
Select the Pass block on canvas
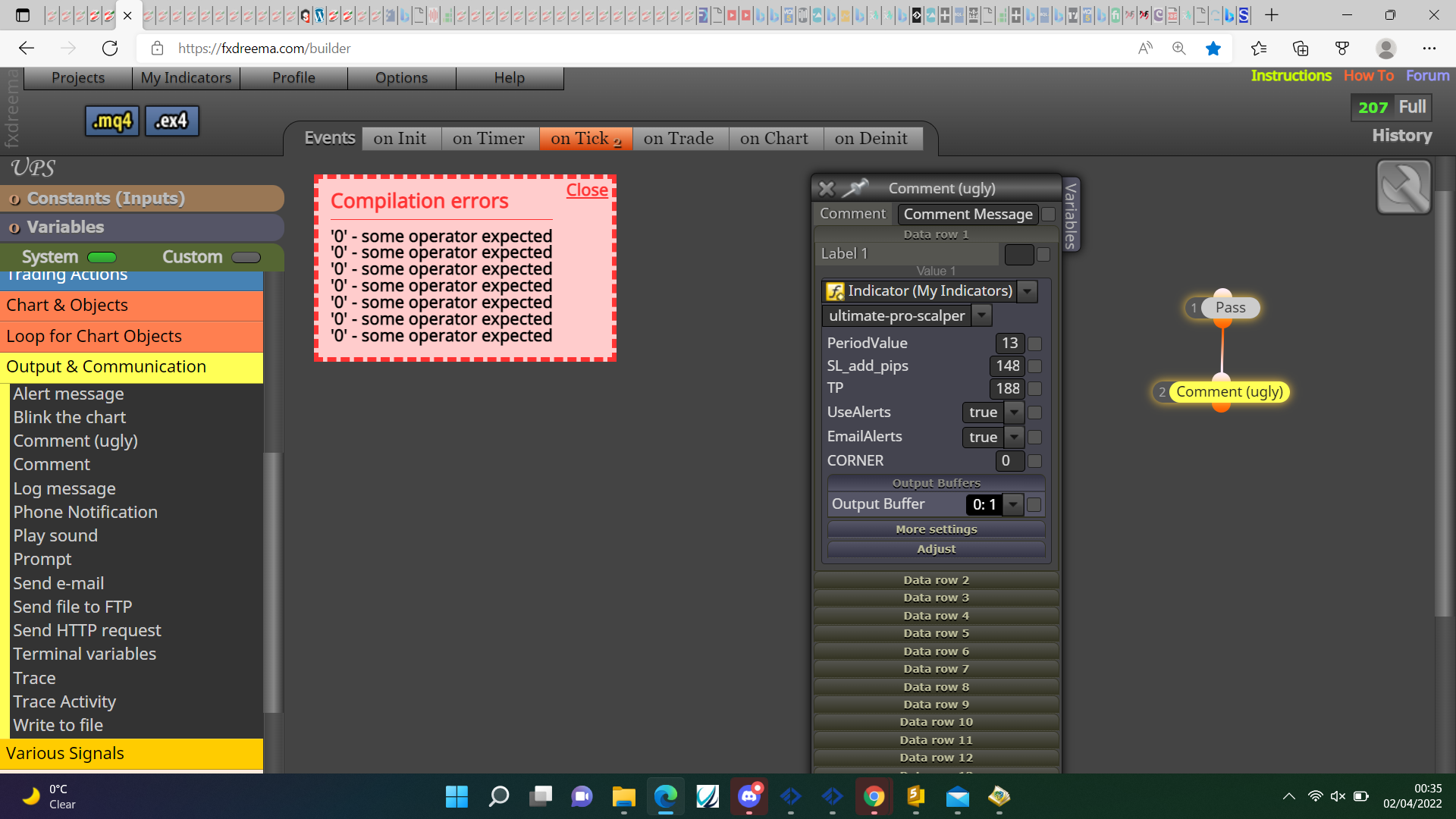point(1230,308)
